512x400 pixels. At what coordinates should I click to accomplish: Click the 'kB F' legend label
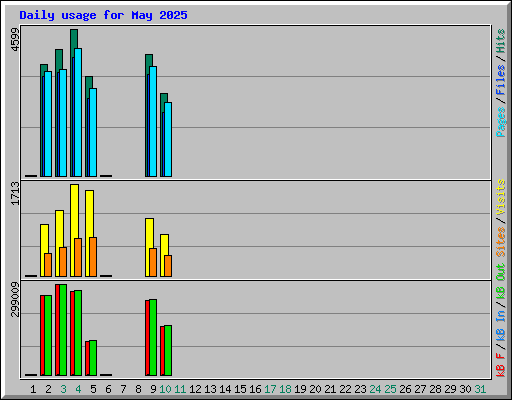[500, 365]
